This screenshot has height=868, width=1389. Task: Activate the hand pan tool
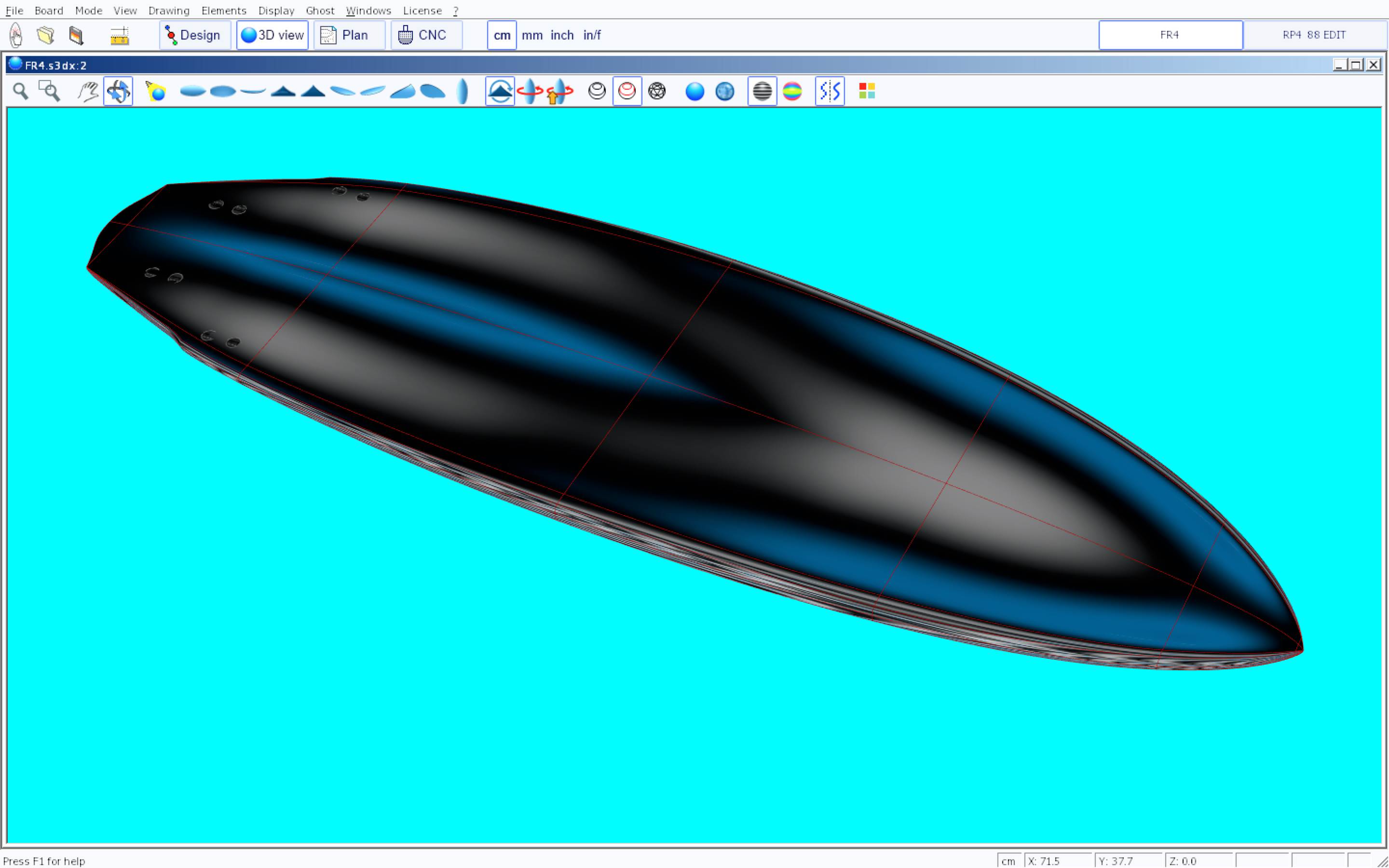click(88, 91)
